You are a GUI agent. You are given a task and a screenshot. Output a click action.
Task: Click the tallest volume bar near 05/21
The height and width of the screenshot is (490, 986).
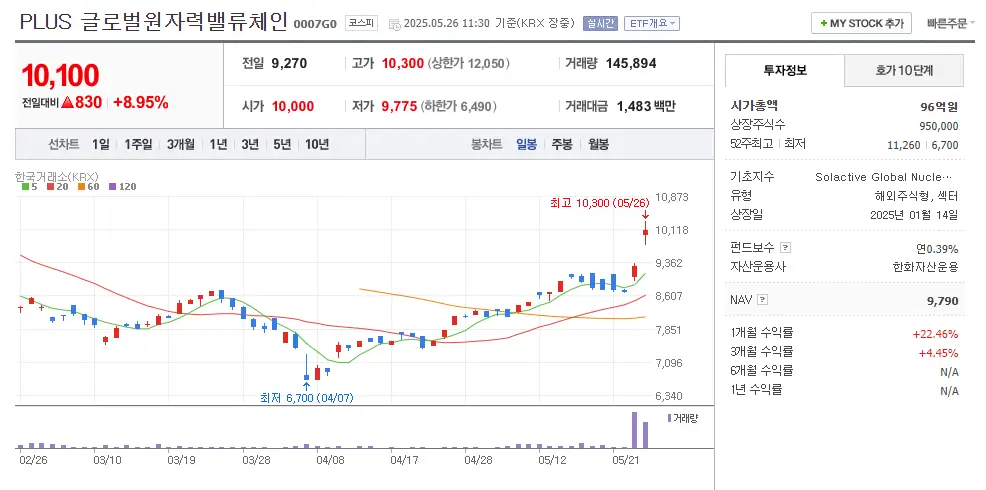coord(633,430)
